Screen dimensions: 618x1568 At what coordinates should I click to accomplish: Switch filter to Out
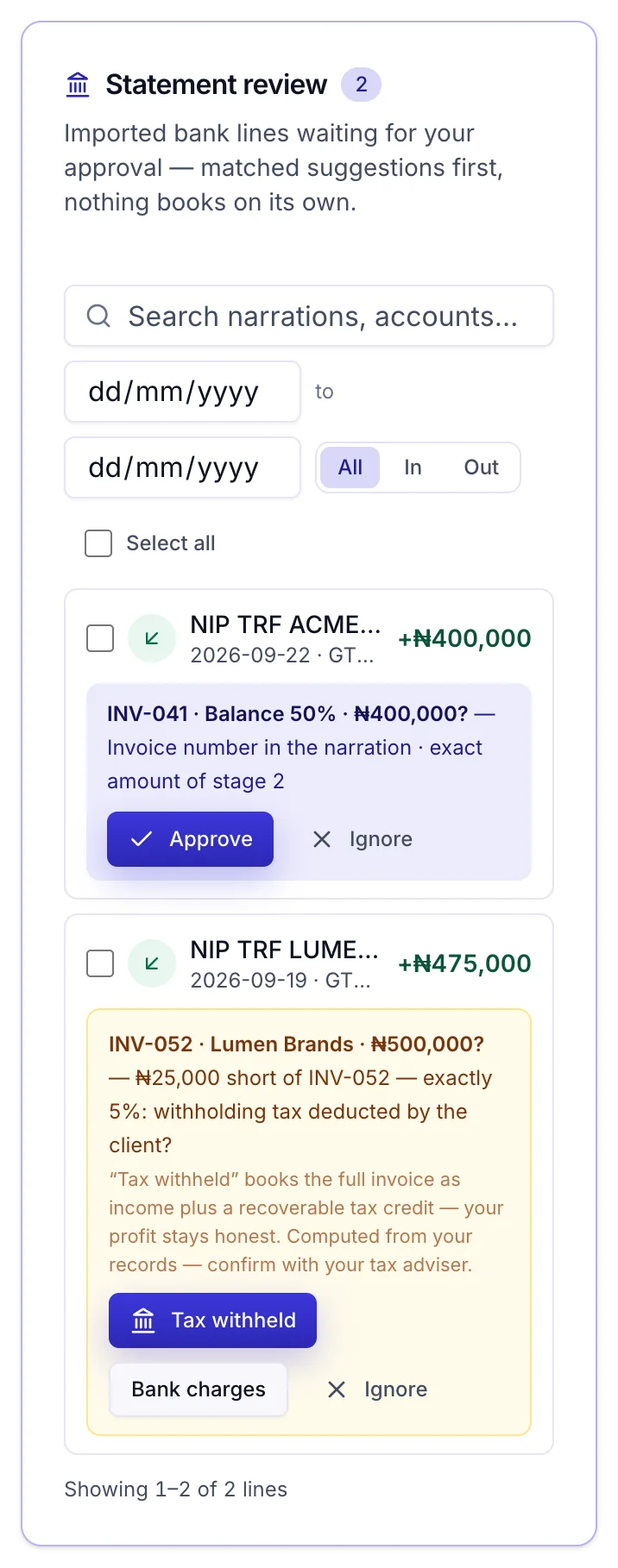tap(481, 467)
